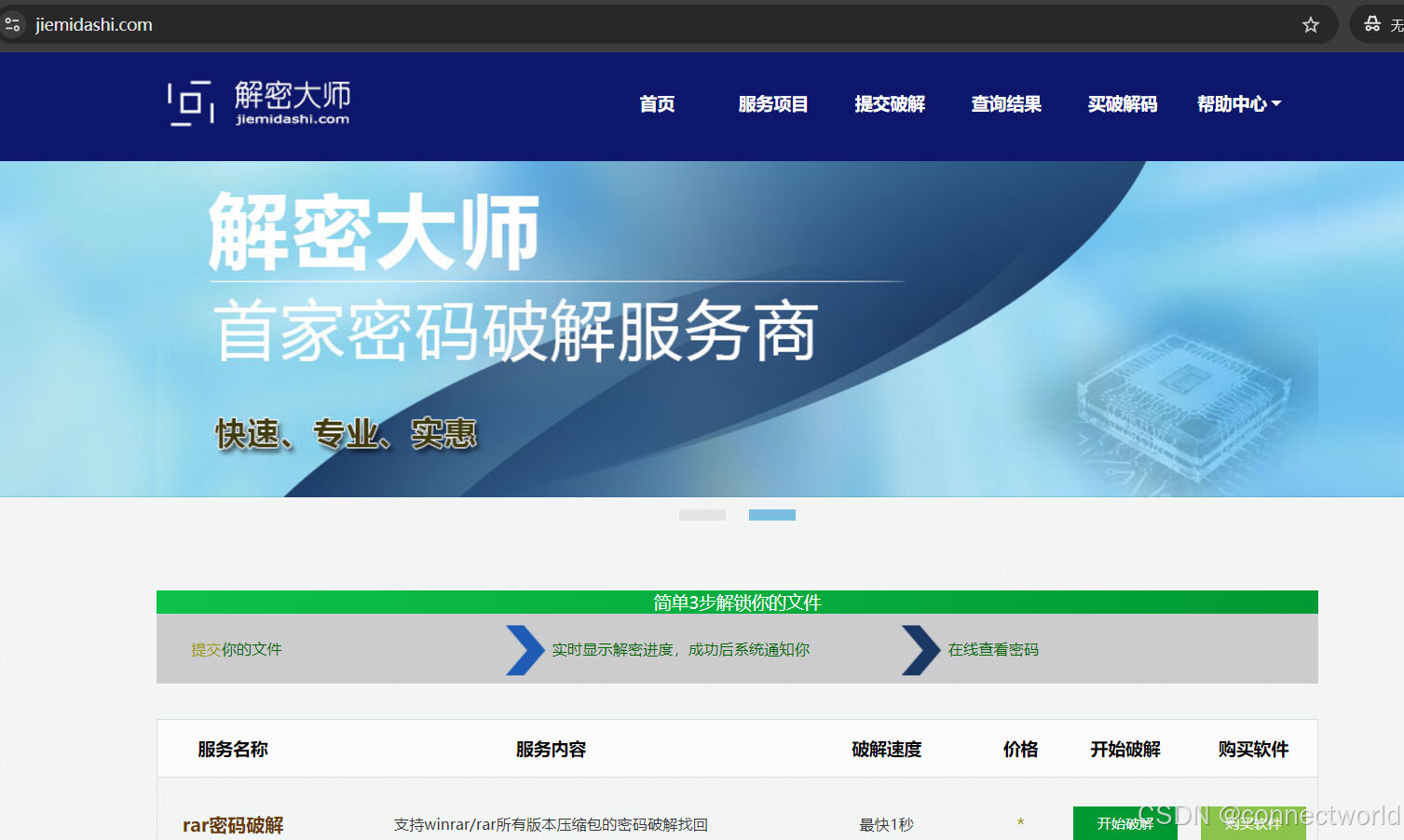Viewport: 1404px width, 840px height.
Task: Click the incognito icon at top right
Action: (x=1372, y=24)
